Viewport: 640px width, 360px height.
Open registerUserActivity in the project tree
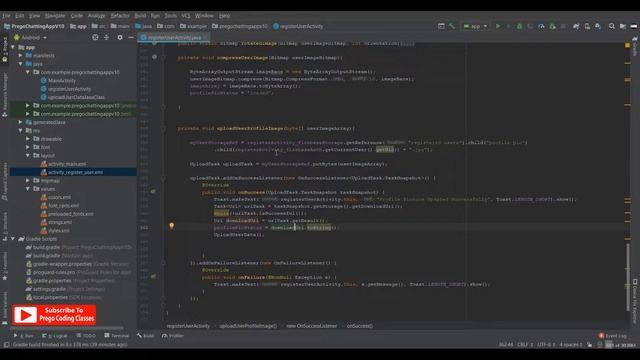click(69, 89)
